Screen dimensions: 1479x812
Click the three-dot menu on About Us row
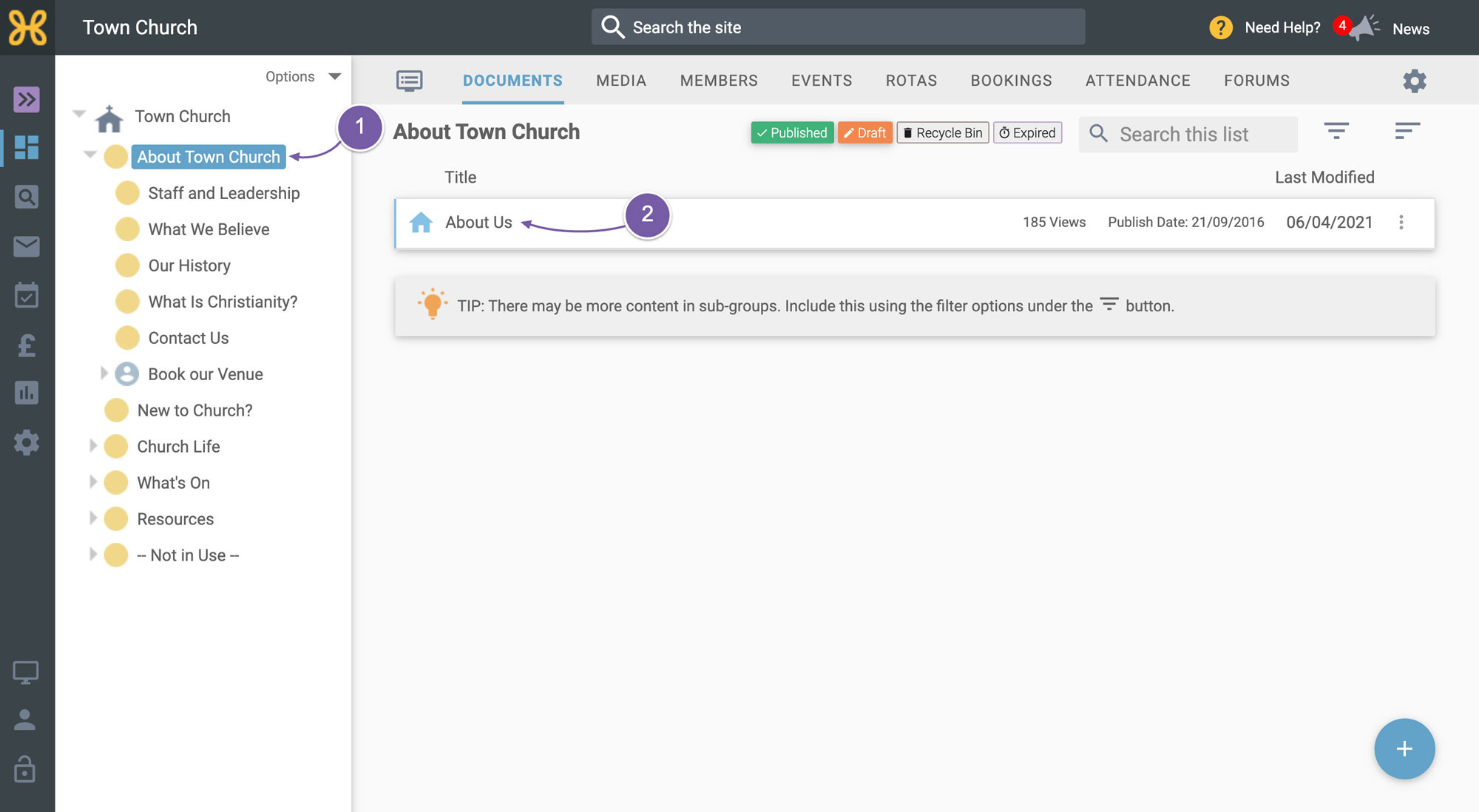click(1401, 223)
